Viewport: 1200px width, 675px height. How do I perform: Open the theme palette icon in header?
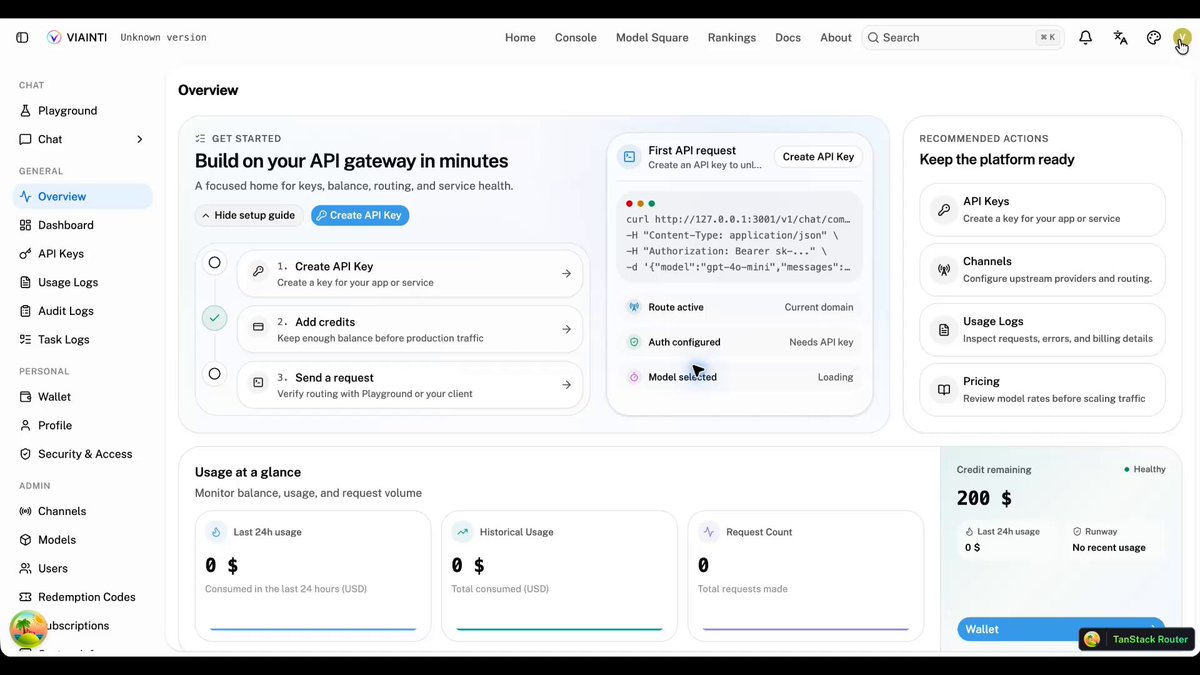pos(1154,38)
